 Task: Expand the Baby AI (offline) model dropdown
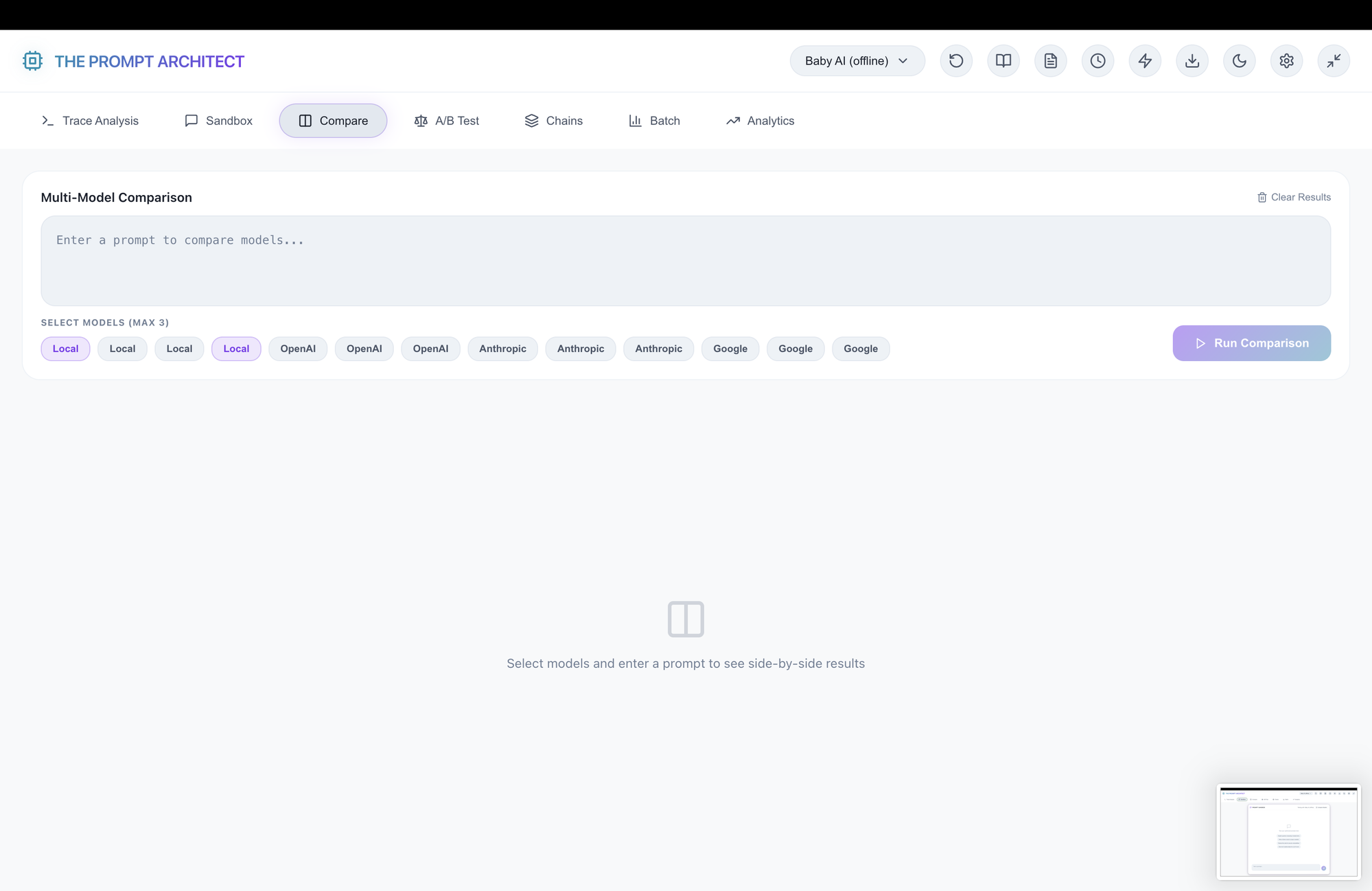(857, 61)
